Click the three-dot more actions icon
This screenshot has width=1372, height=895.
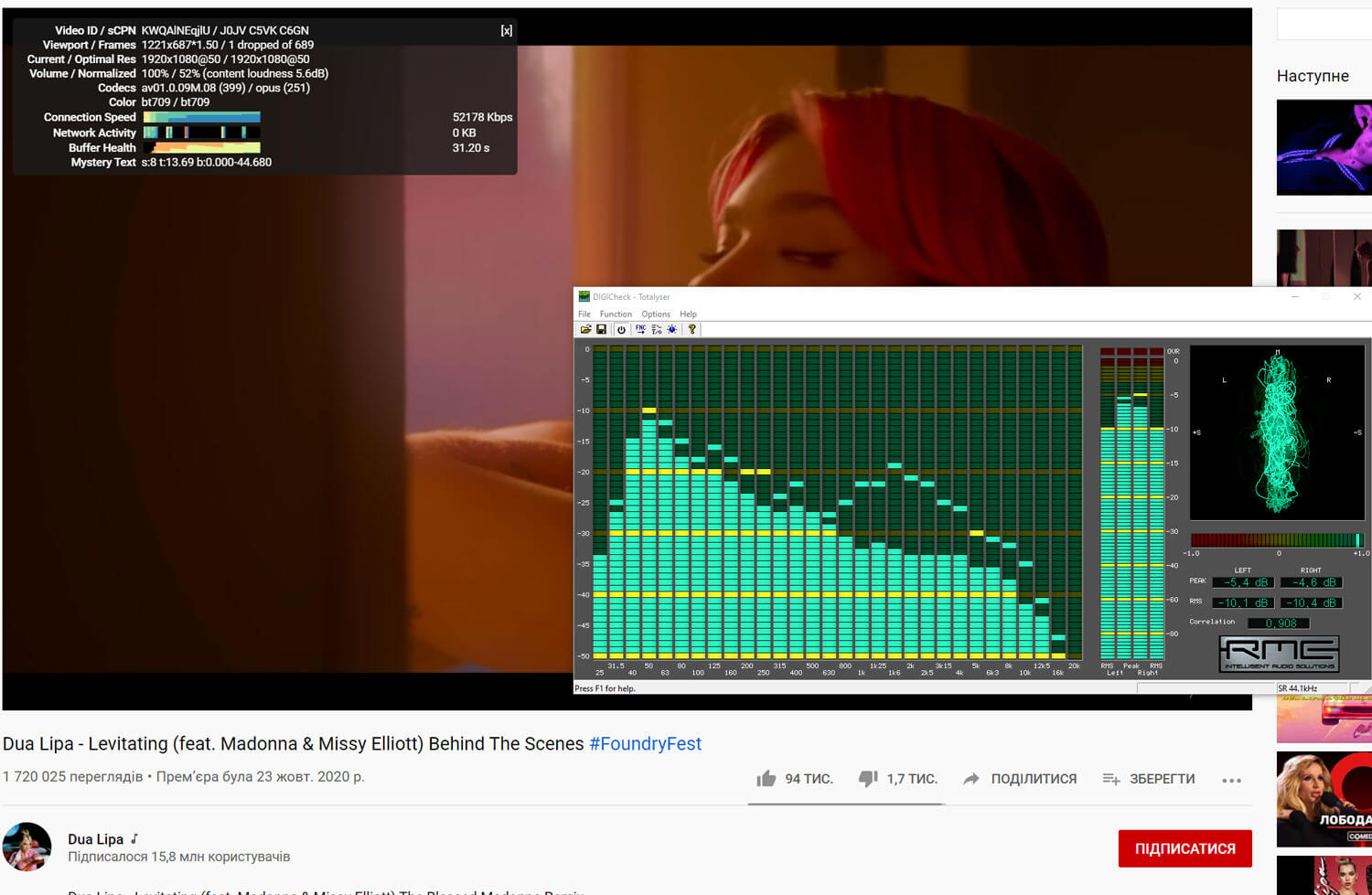(1232, 780)
